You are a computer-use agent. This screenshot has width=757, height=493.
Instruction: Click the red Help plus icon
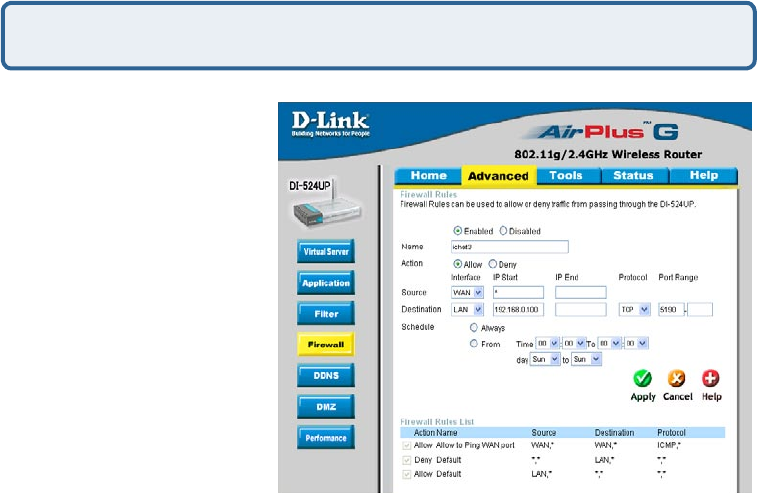click(711, 378)
